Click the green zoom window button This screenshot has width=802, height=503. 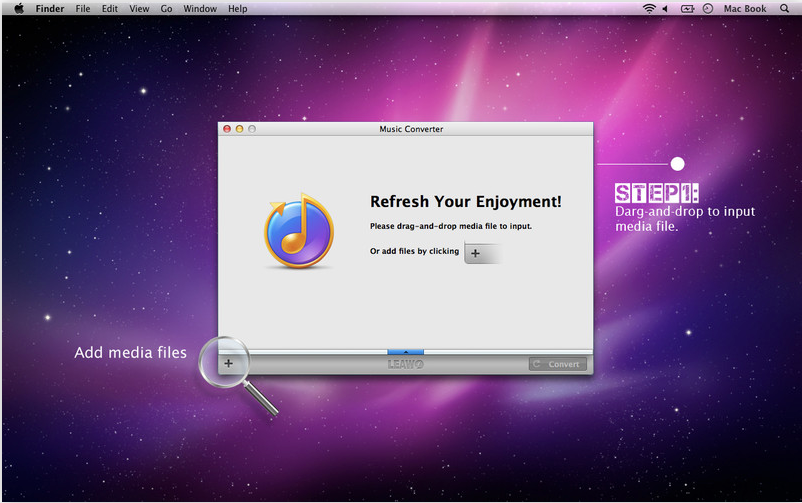pyautogui.click(x=252, y=129)
